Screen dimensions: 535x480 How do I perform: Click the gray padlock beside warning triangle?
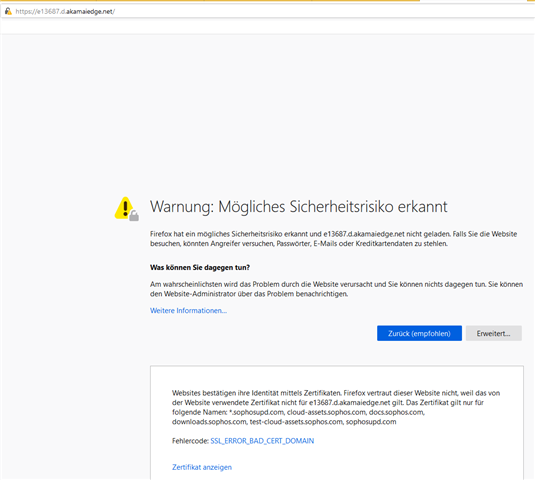(x=134, y=216)
